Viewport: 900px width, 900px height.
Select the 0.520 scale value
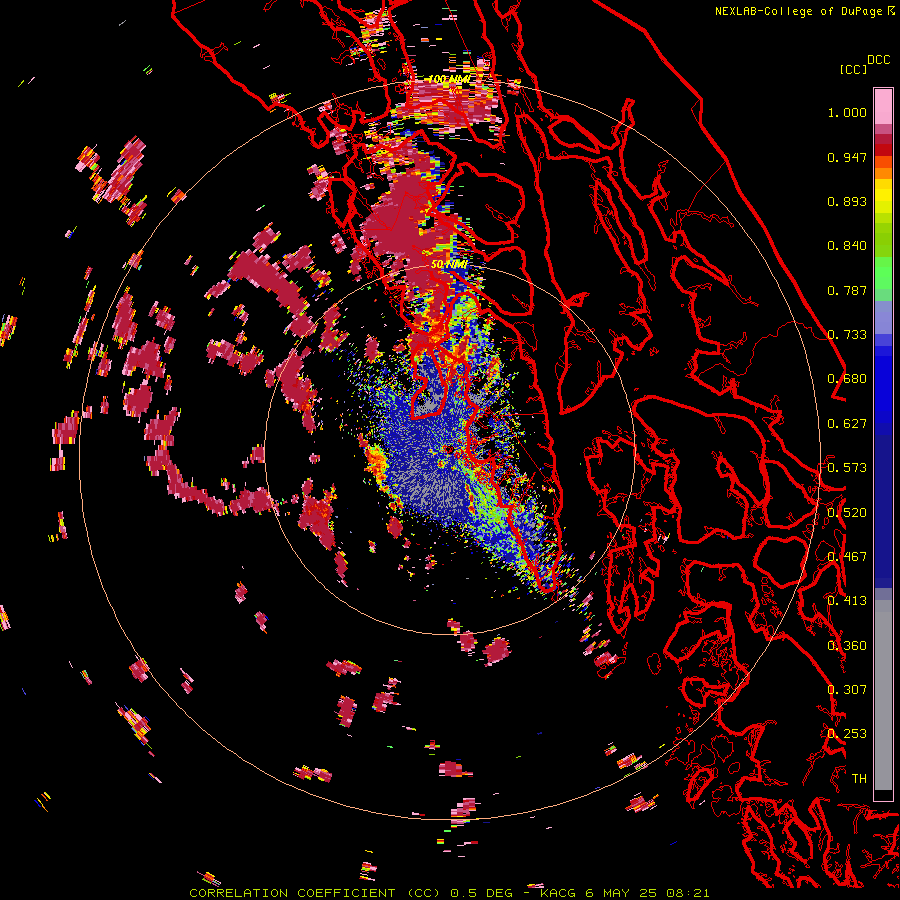pos(847,512)
